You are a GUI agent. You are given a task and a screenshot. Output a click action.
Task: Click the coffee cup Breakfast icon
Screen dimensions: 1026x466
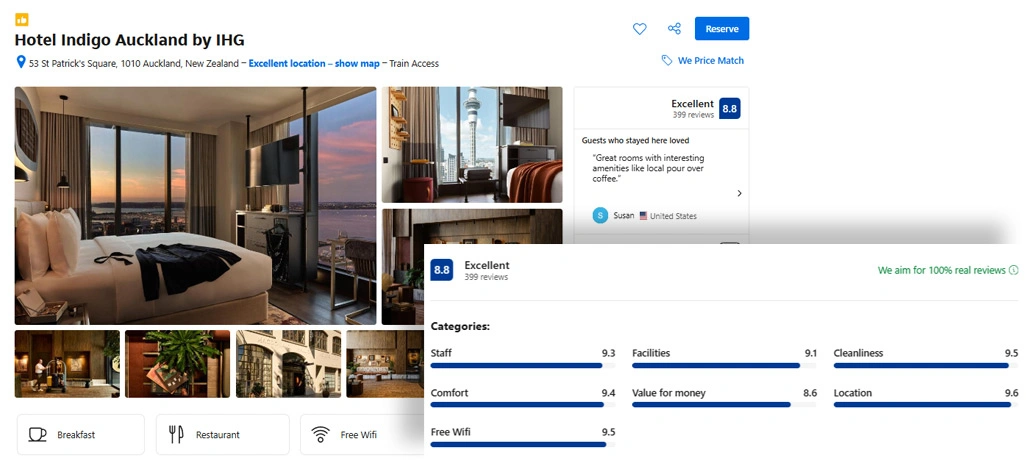[x=37, y=435]
